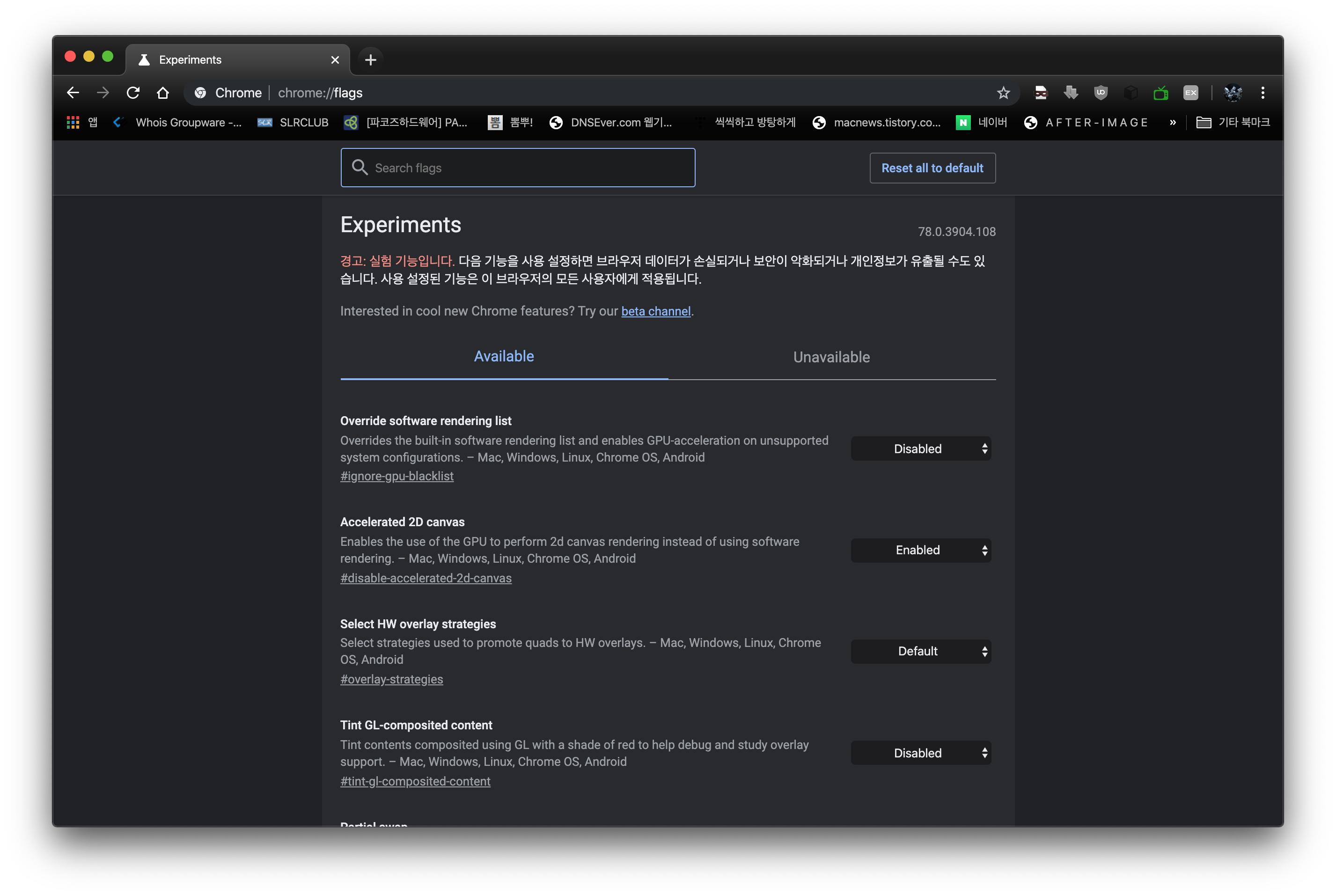Open the user profile avatar
1336x896 pixels.
point(1233,93)
